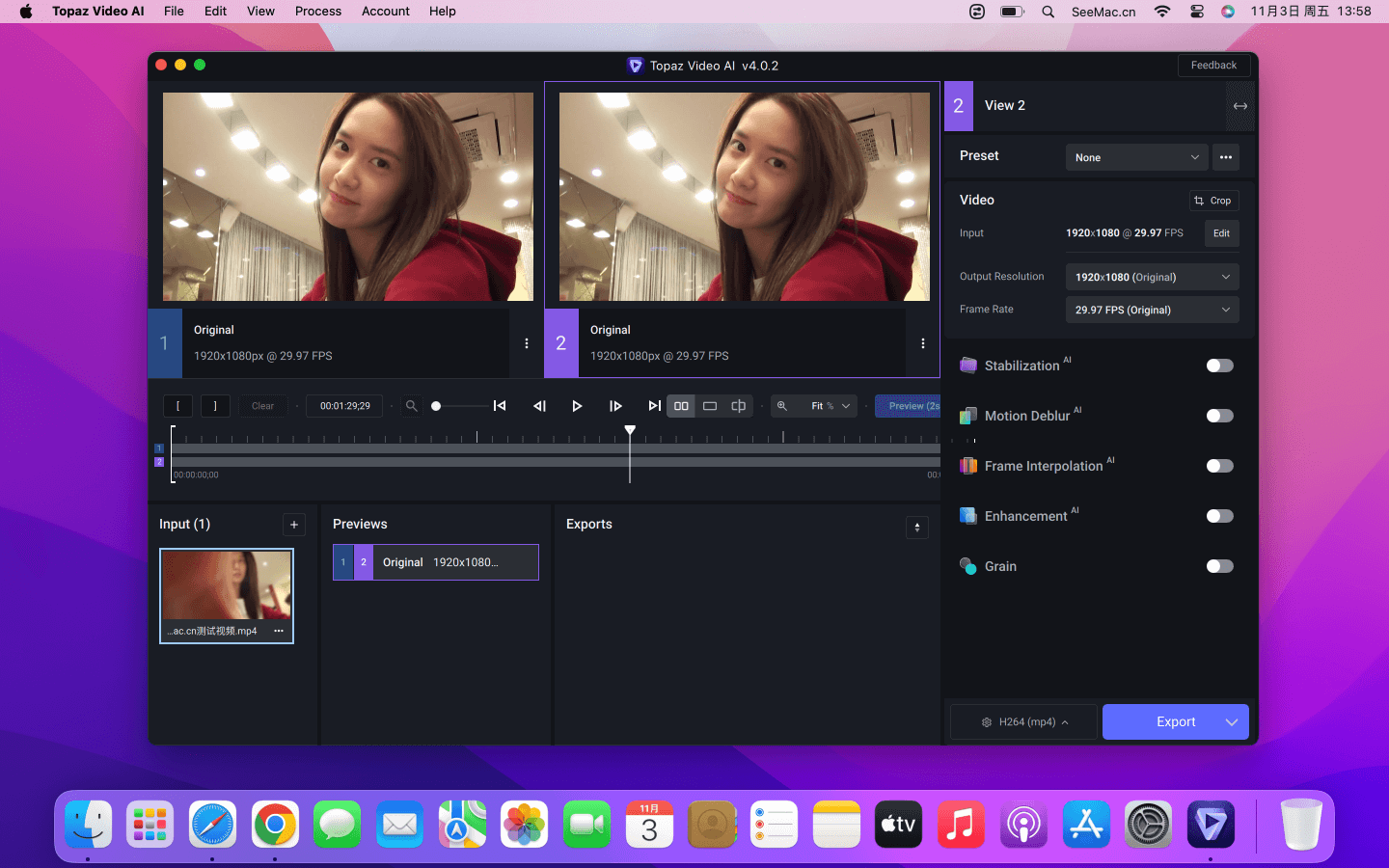Click the View 2 number badge in the settings panel header
1389x868 pixels.
tap(959, 106)
